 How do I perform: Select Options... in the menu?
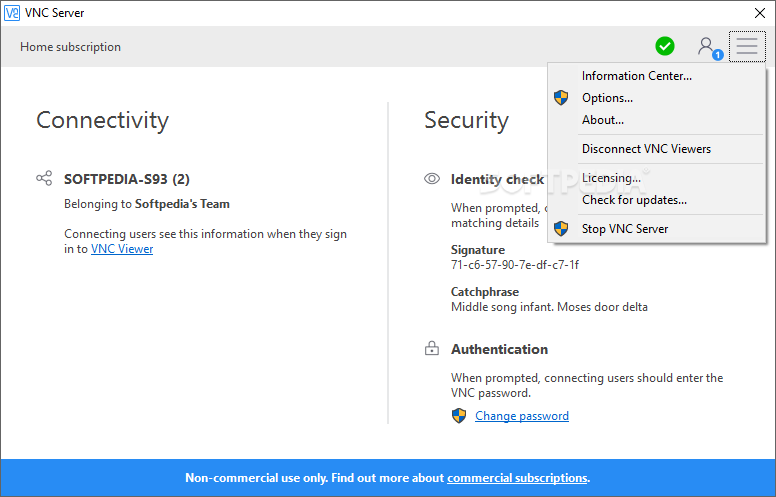(656, 98)
